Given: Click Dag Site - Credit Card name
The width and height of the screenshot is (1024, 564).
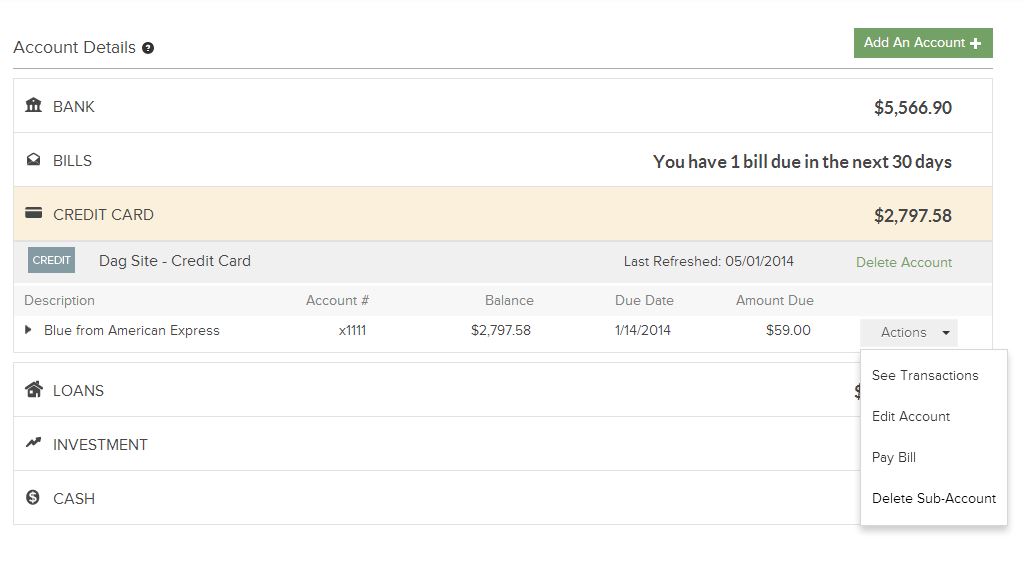Looking at the screenshot, I should pyautogui.click(x=174, y=261).
